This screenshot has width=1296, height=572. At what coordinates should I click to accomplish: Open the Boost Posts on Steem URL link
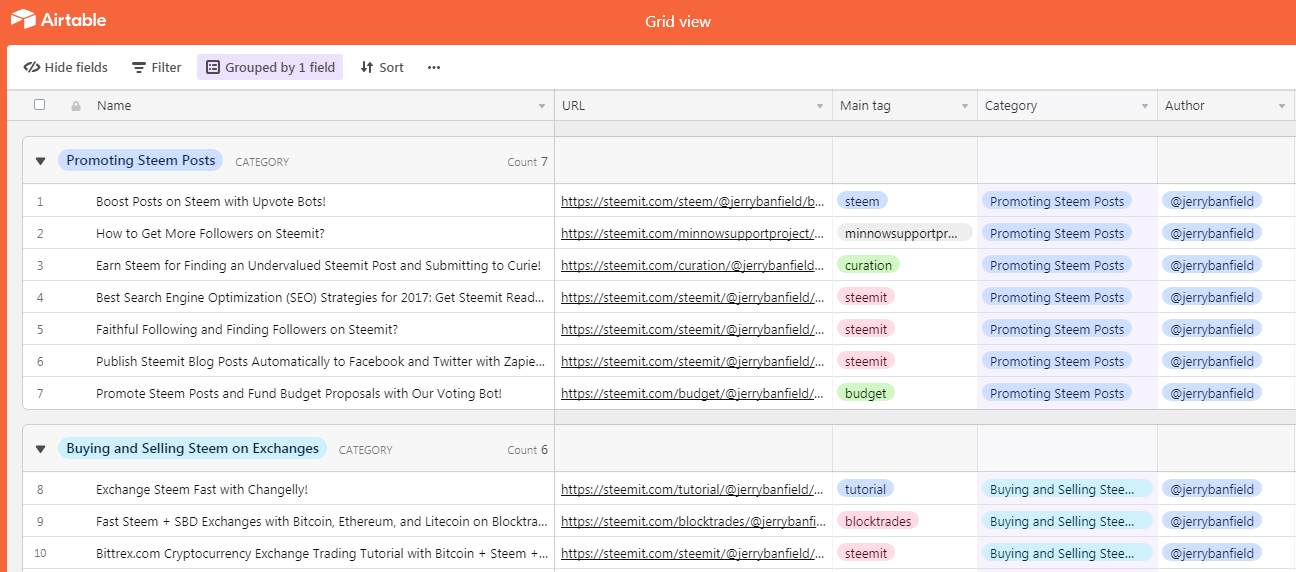tap(694, 201)
